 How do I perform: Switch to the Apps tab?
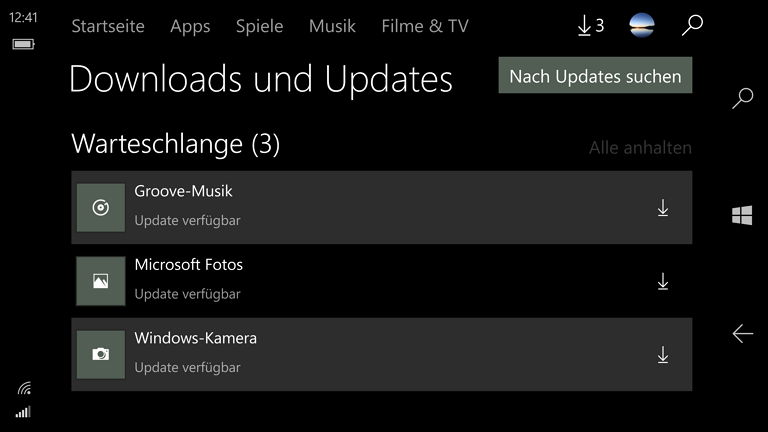coord(190,26)
